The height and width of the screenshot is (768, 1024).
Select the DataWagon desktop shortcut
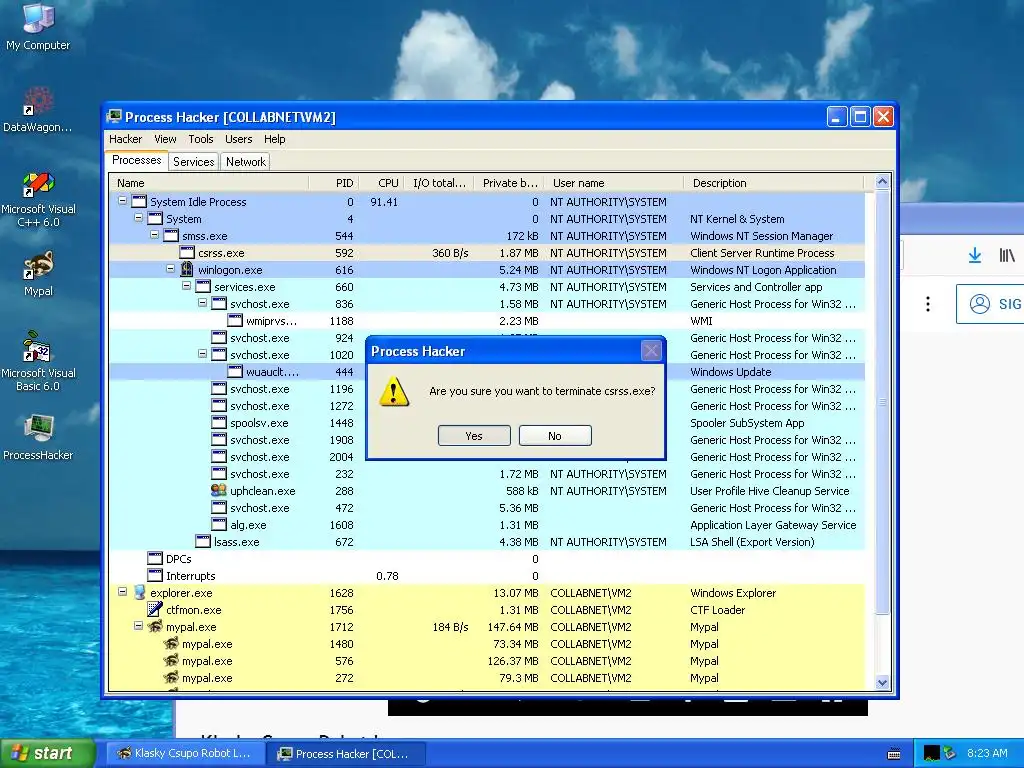coord(38,110)
